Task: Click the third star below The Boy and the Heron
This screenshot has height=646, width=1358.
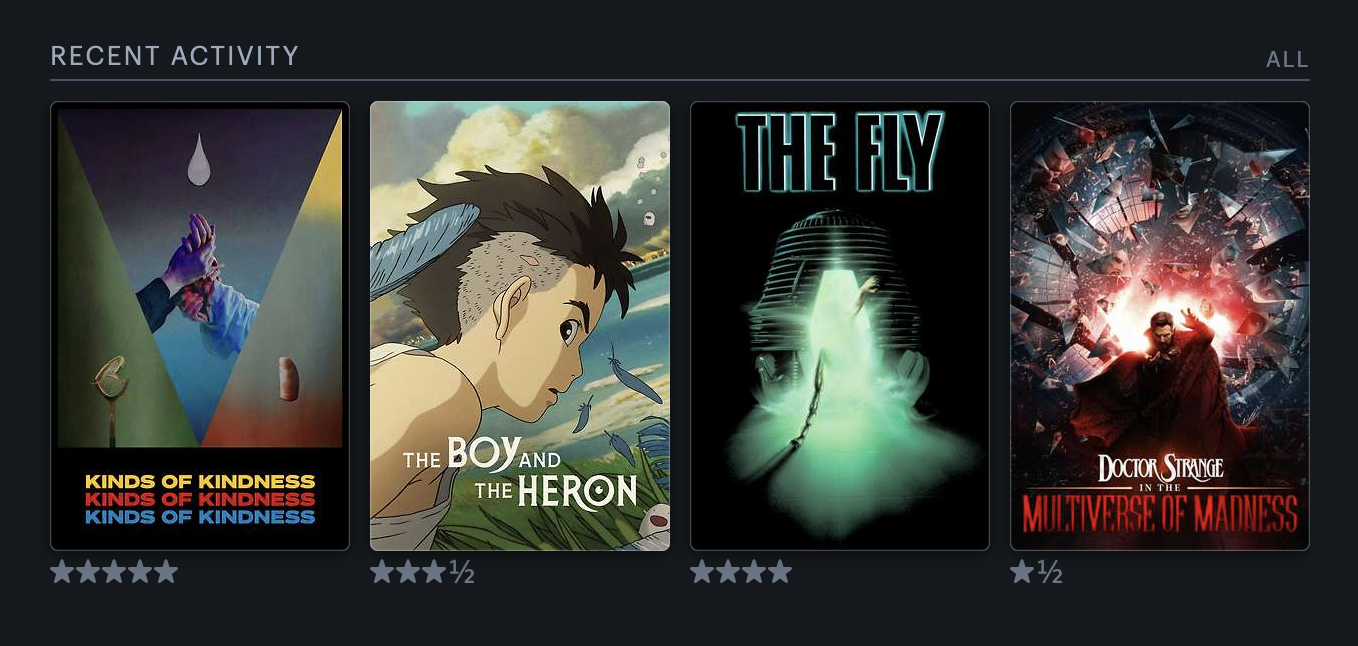Action: (434, 572)
